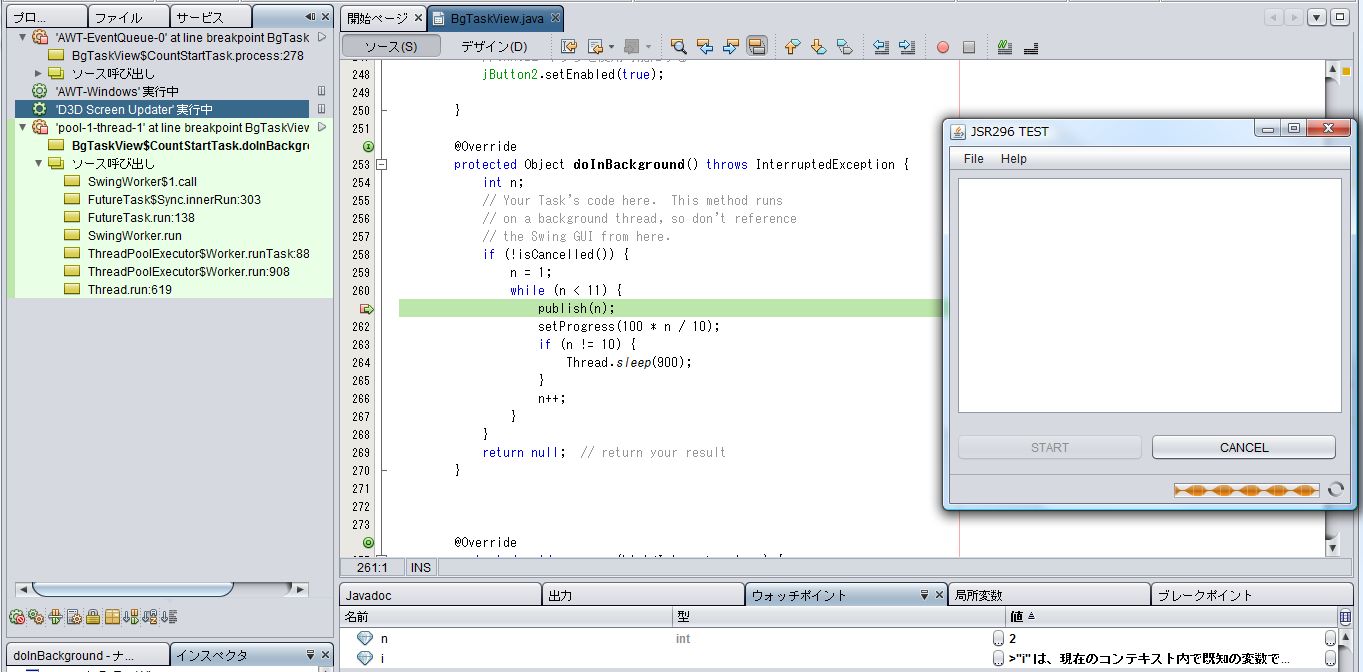Viewport: 1363px width, 672px height.
Task: Select FutureTask.run:138 stack frame
Action: tap(140, 217)
